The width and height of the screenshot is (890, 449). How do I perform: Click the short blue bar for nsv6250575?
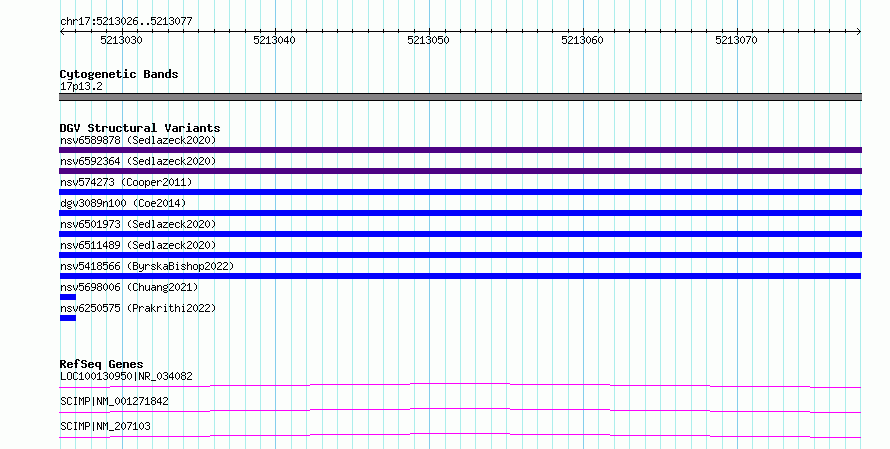pyautogui.click(x=68, y=318)
